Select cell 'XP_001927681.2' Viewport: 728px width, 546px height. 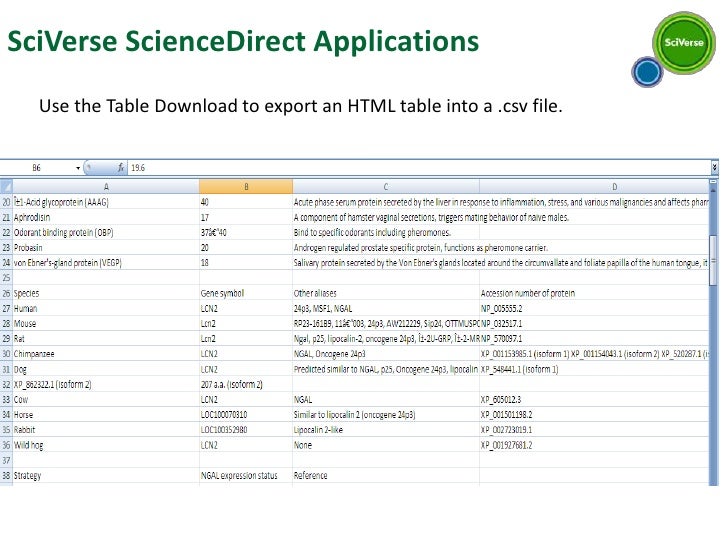tap(594, 445)
